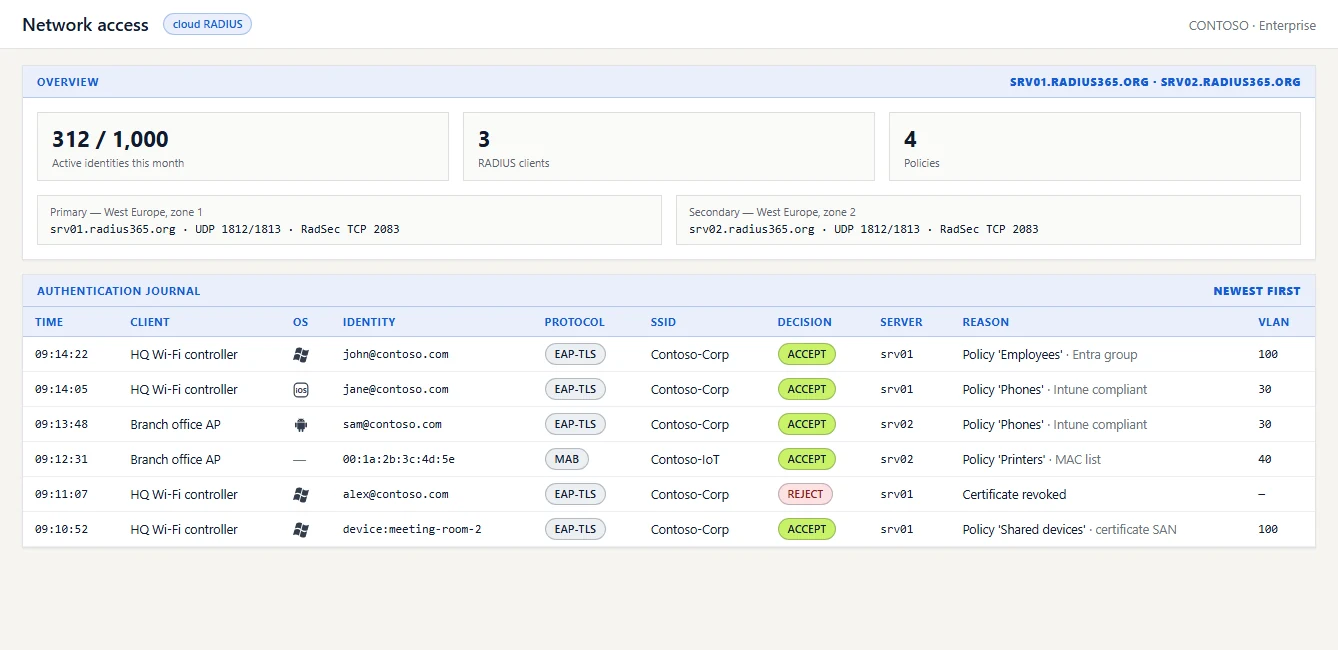
Task: Click AUTHENTICATION JOURNAL section title
Action: pos(119,291)
